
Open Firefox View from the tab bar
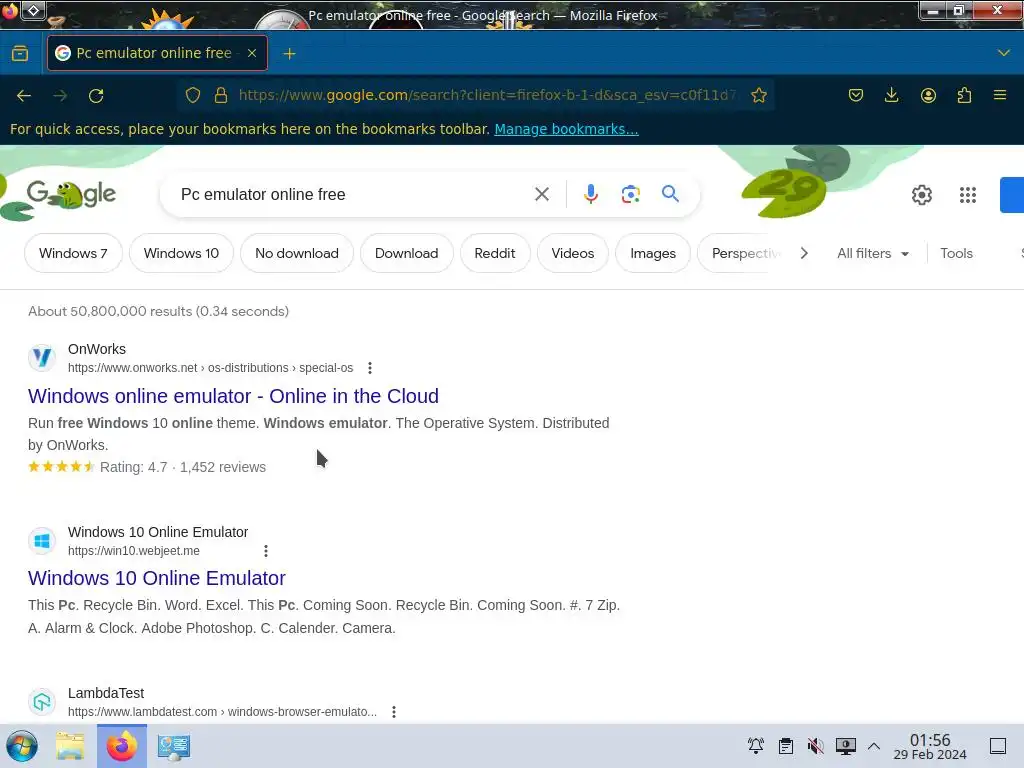tap(20, 53)
